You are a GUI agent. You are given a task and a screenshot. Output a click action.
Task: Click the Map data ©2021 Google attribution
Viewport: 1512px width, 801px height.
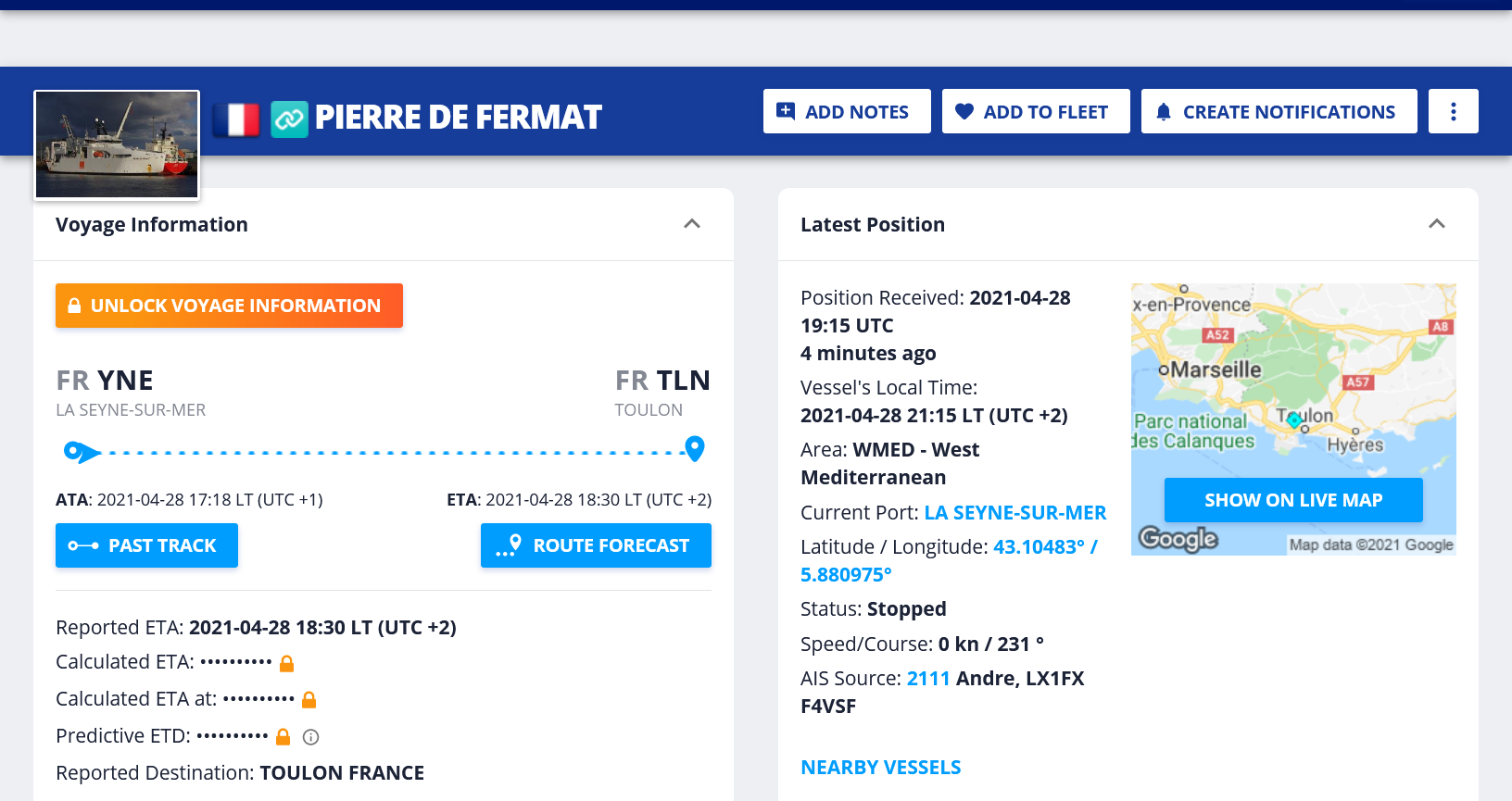pos(1371,544)
